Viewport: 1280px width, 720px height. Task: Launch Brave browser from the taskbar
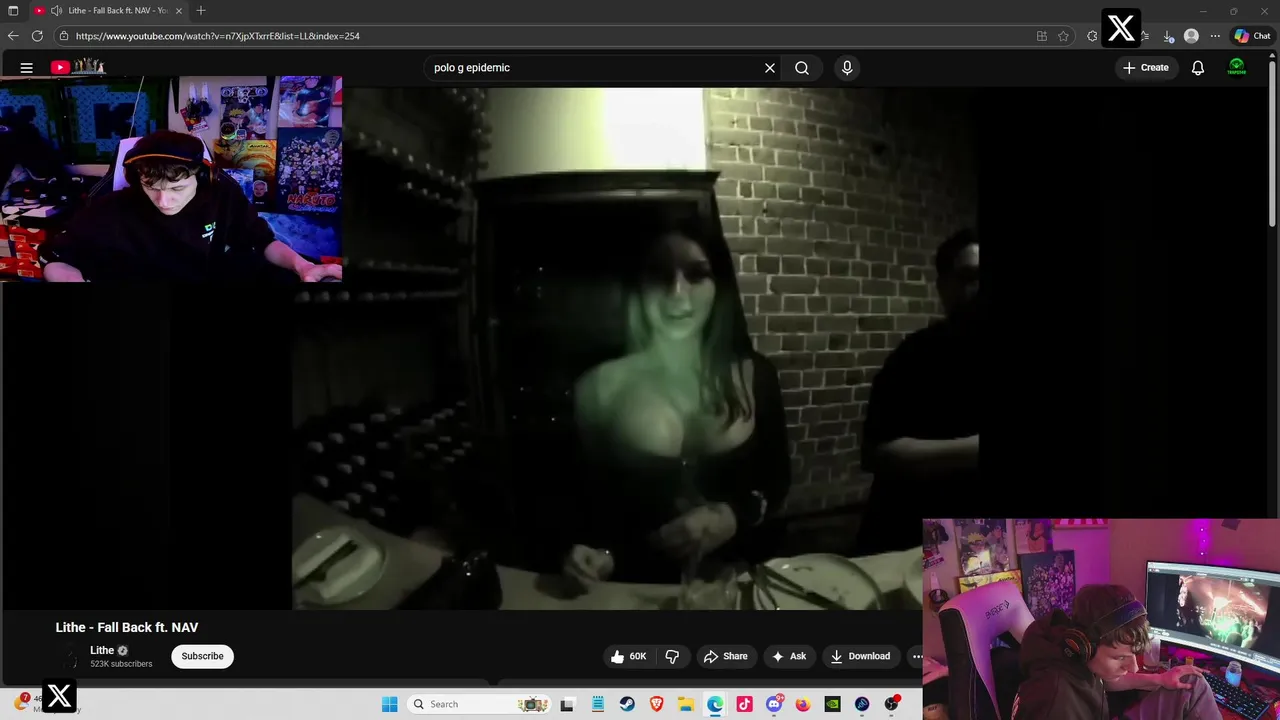(x=656, y=704)
